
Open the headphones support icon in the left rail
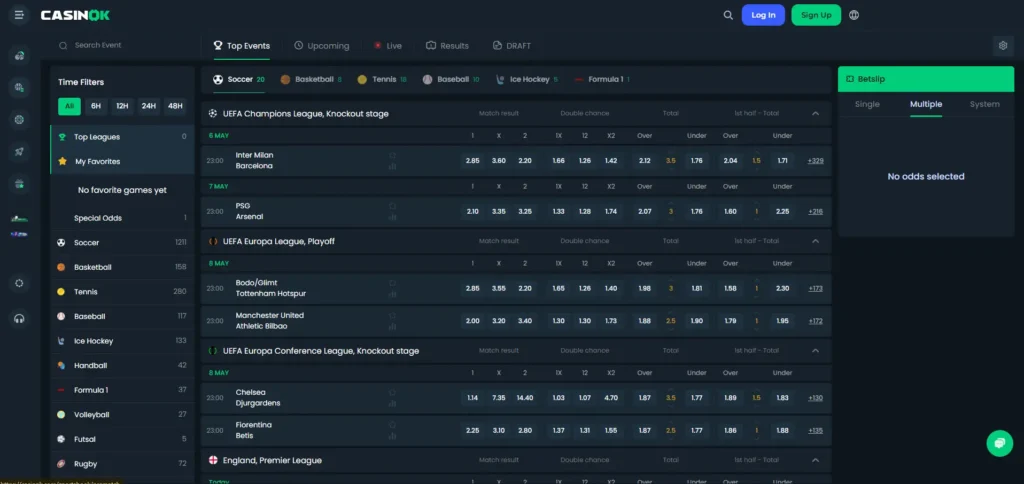click(19, 318)
